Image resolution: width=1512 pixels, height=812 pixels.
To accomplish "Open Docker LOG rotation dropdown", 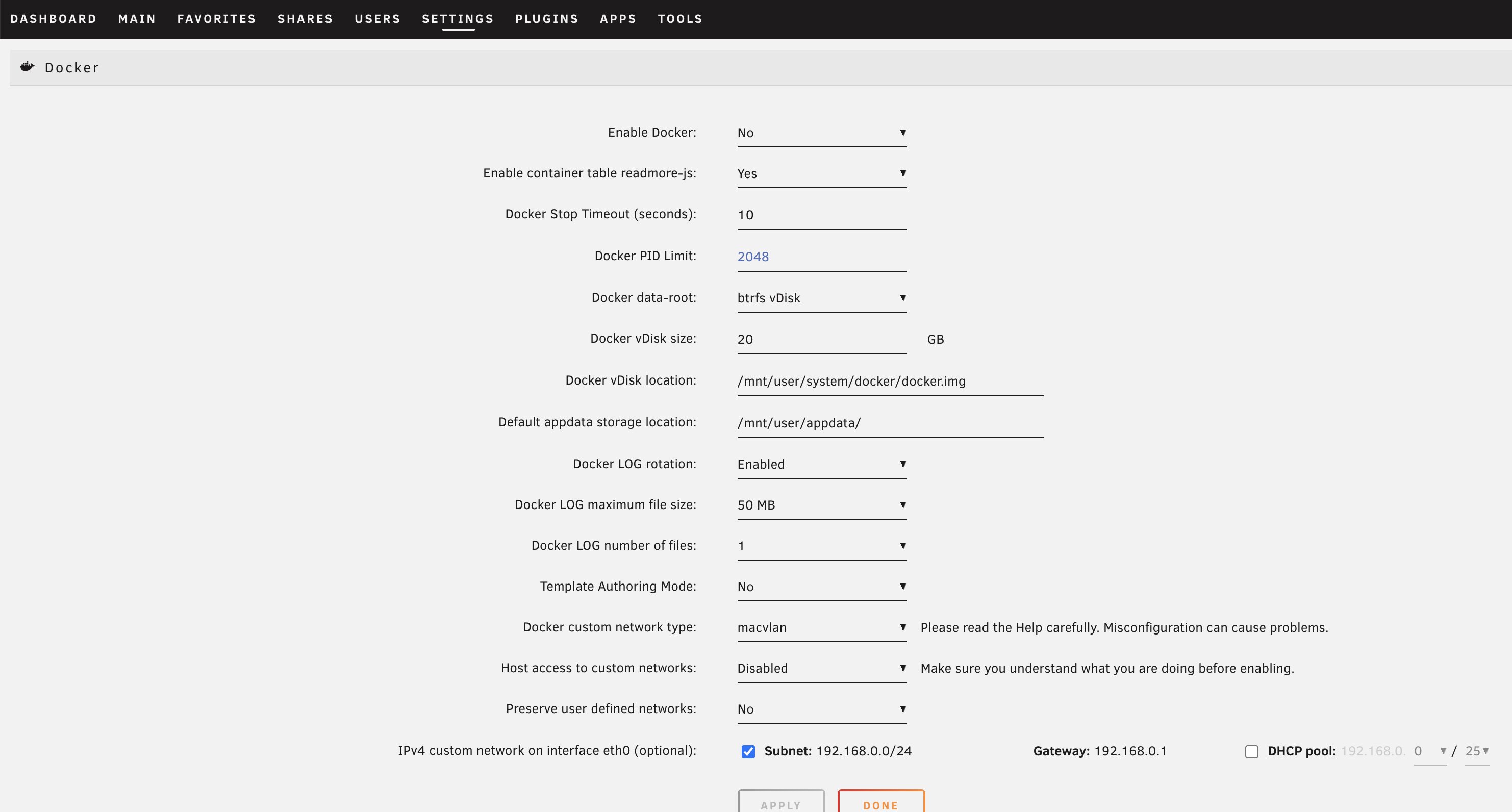I will pos(821,464).
